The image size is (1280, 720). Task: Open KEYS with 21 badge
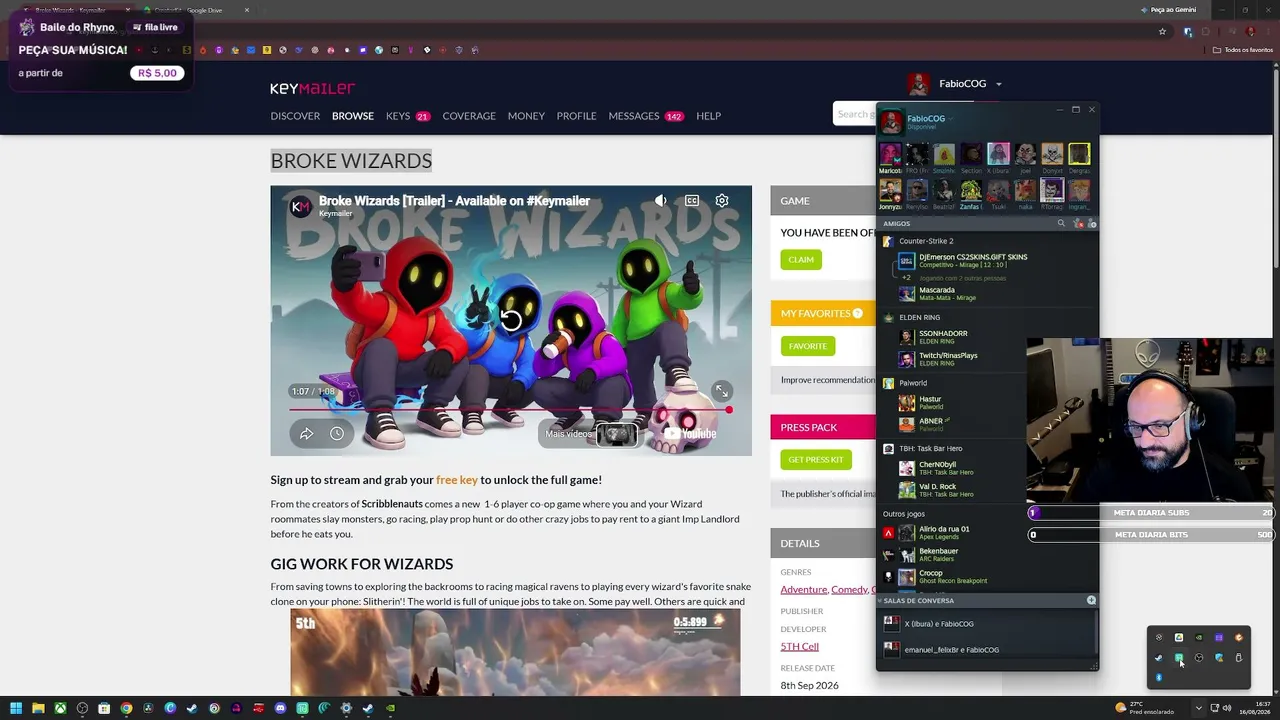[408, 116]
